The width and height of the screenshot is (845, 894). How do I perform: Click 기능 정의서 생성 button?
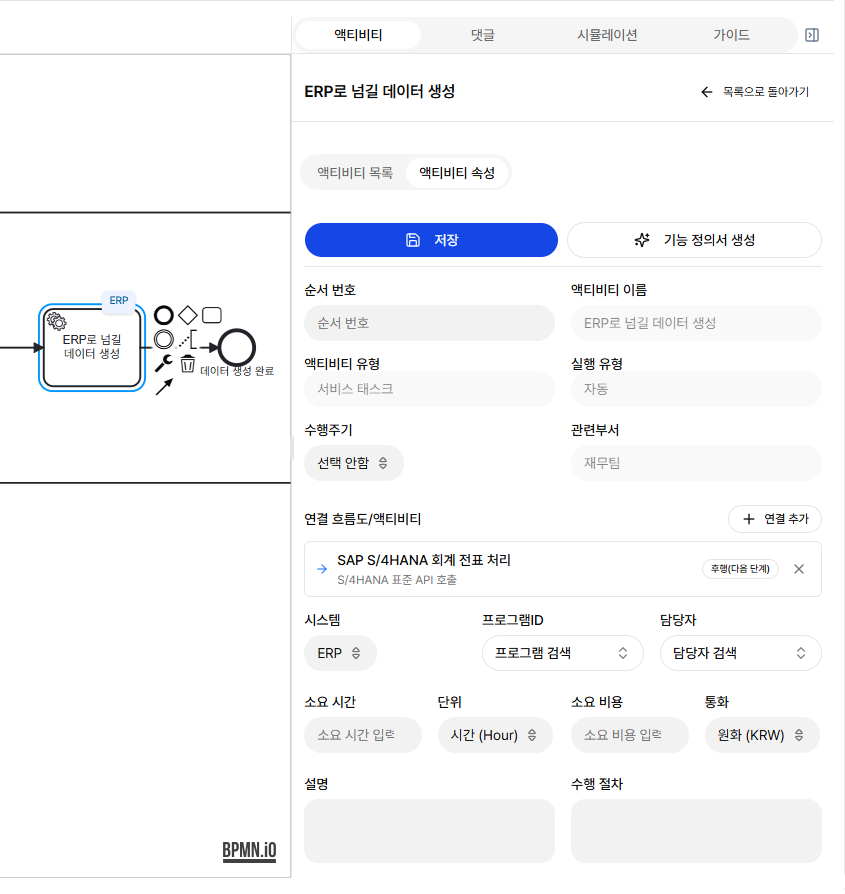[694, 240]
